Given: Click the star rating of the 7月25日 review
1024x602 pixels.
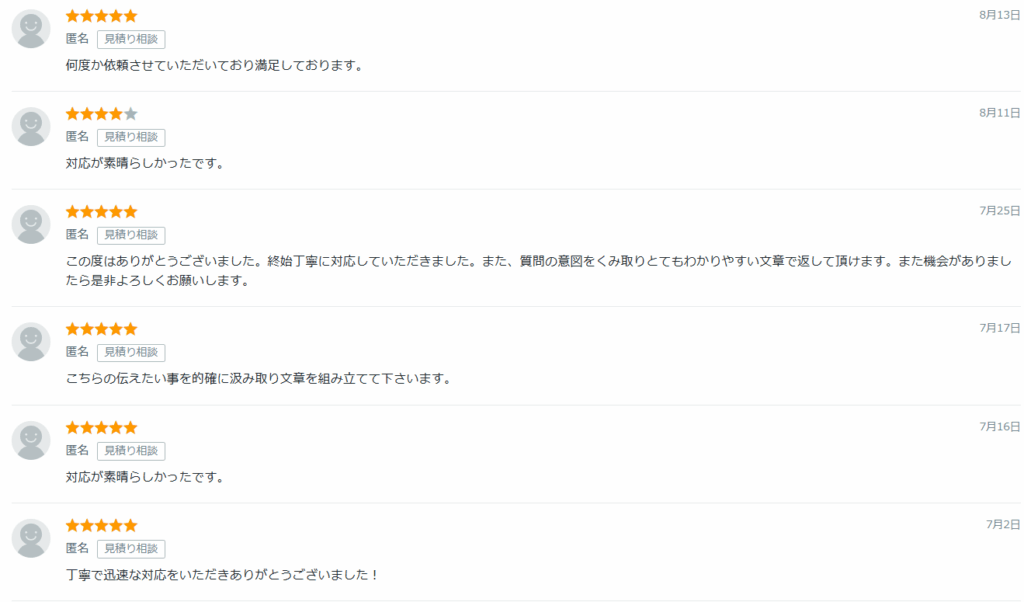Looking at the screenshot, I should [x=101, y=212].
